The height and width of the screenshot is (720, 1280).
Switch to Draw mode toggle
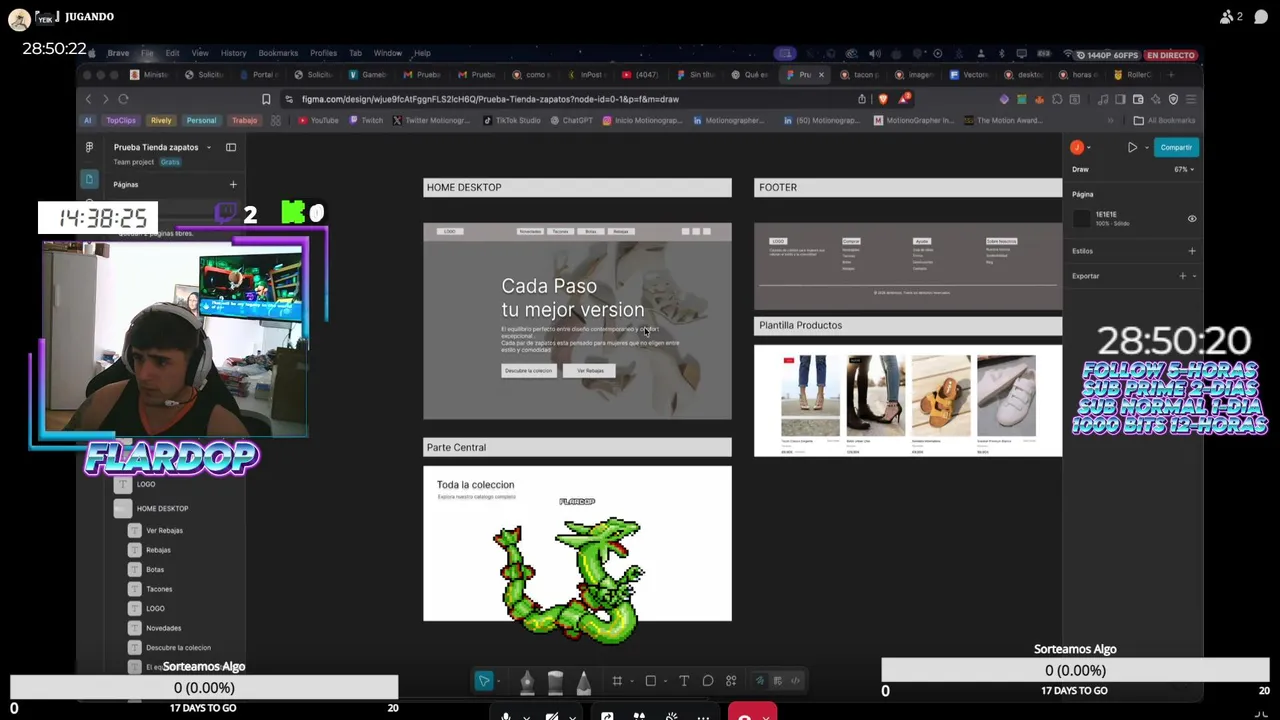(760, 681)
